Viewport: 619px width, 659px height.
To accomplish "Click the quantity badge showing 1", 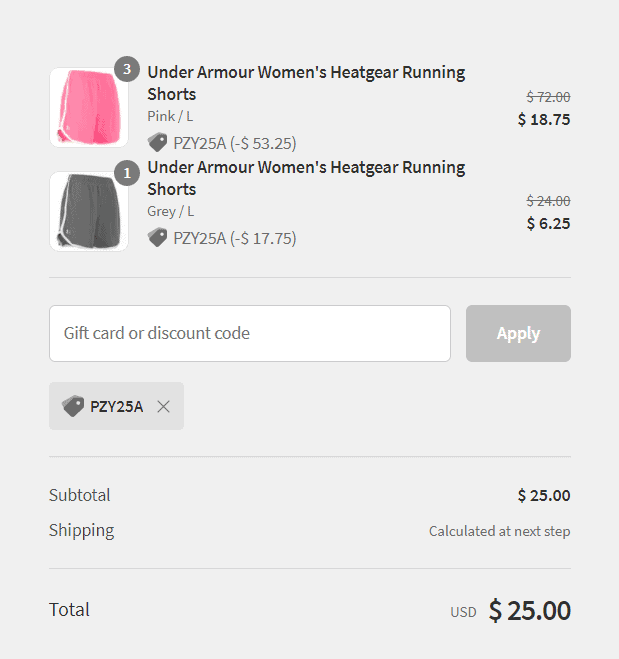I will [127, 173].
